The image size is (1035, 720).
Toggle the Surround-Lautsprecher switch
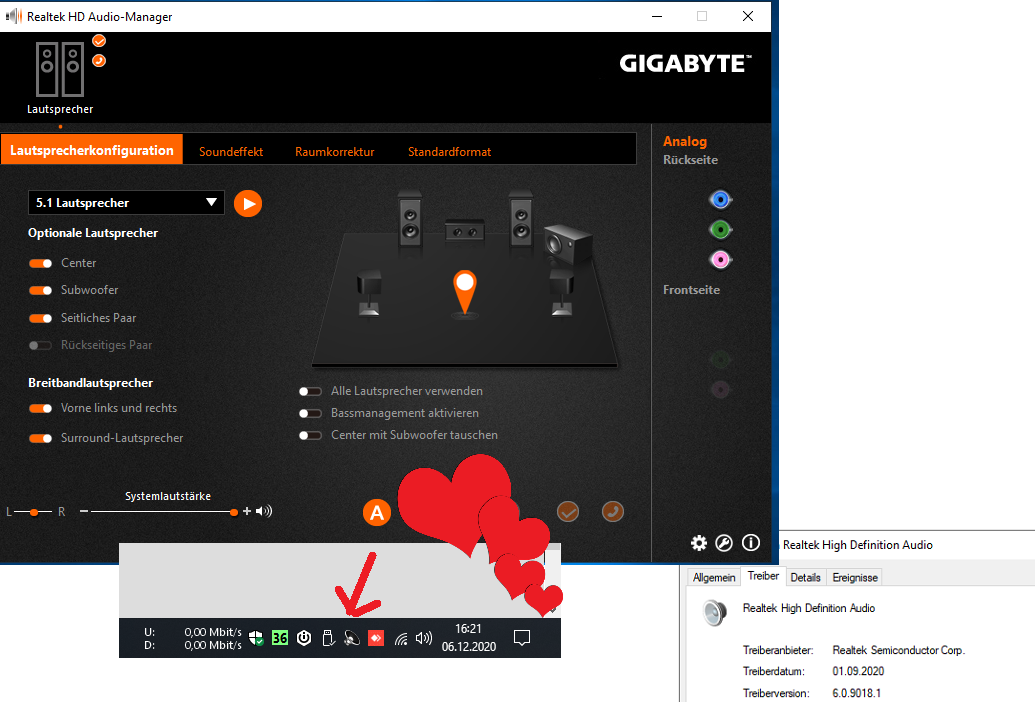(40, 438)
